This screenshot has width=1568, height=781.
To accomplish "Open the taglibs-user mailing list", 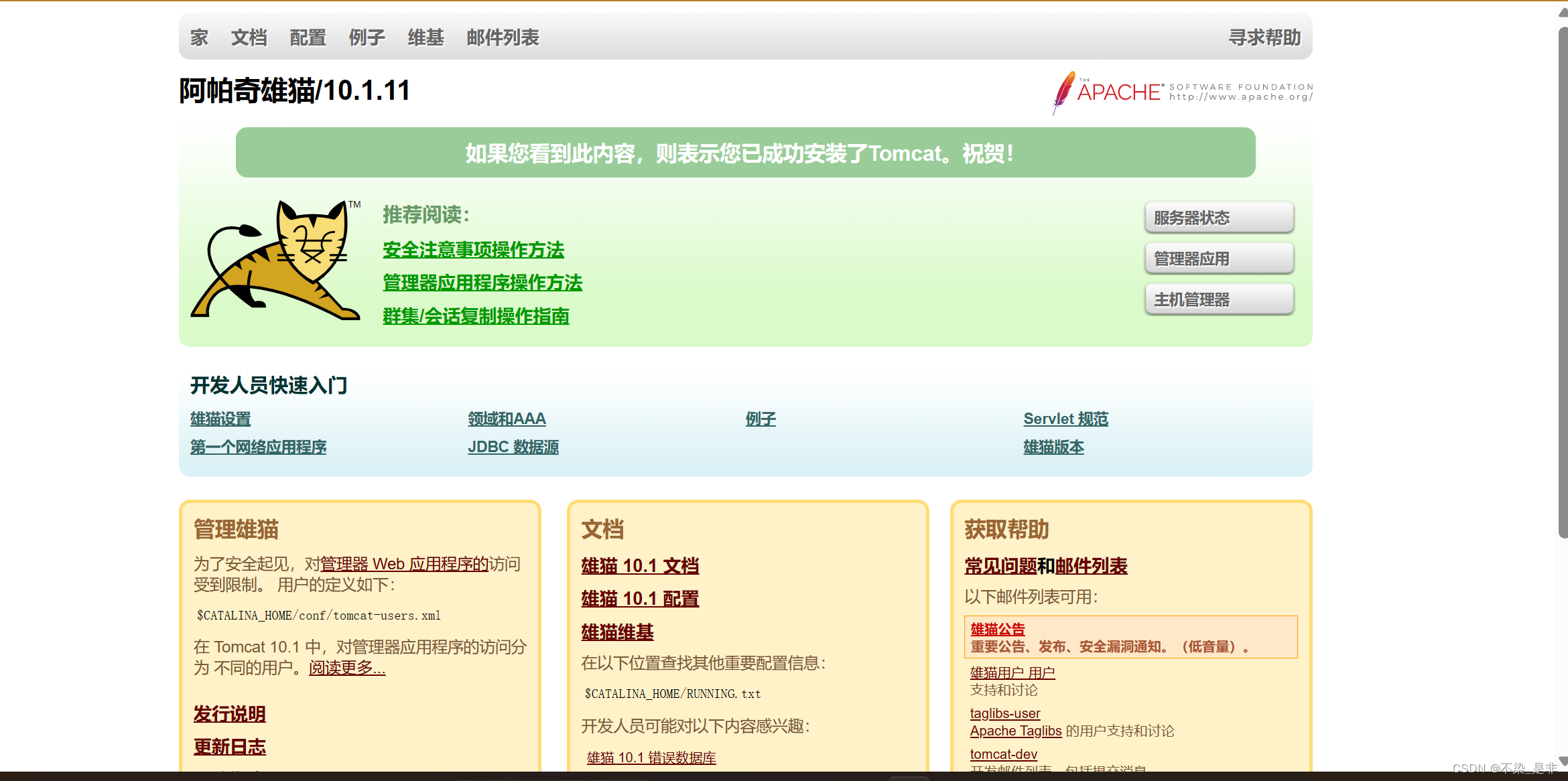I will coord(1004,713).
